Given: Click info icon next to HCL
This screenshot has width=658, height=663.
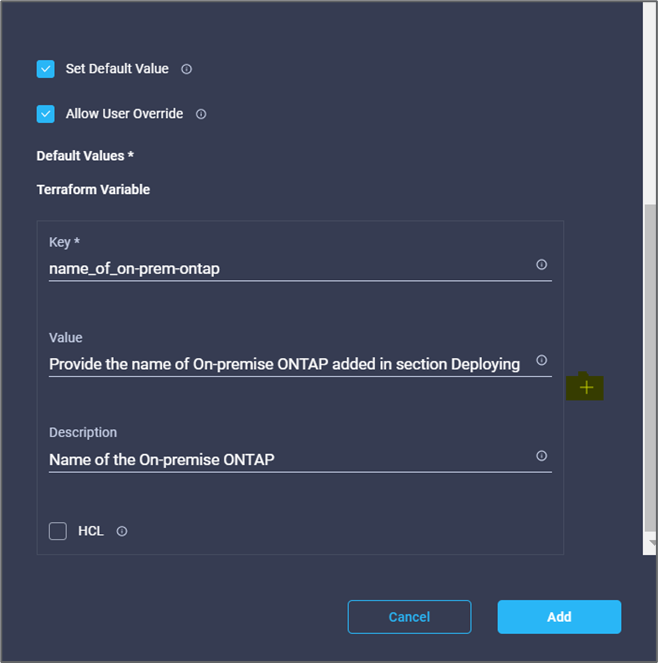Looking at the screenshot, I should point(122,531).
